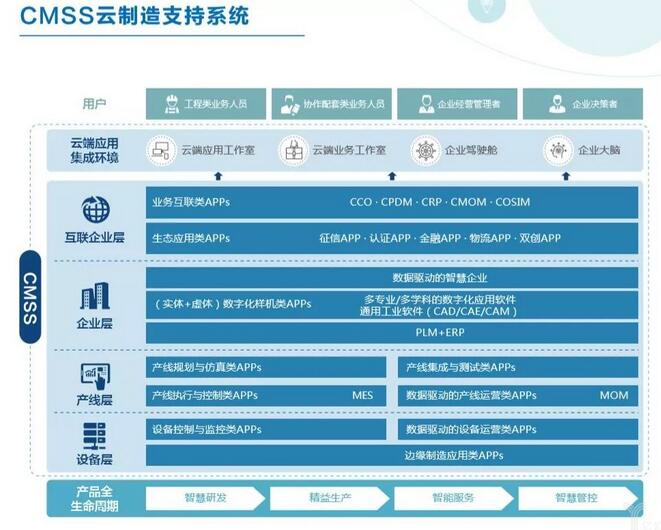Click the 产线规划与仿真类APPs bar
661x530 pixels.
(x=266, y=367)
